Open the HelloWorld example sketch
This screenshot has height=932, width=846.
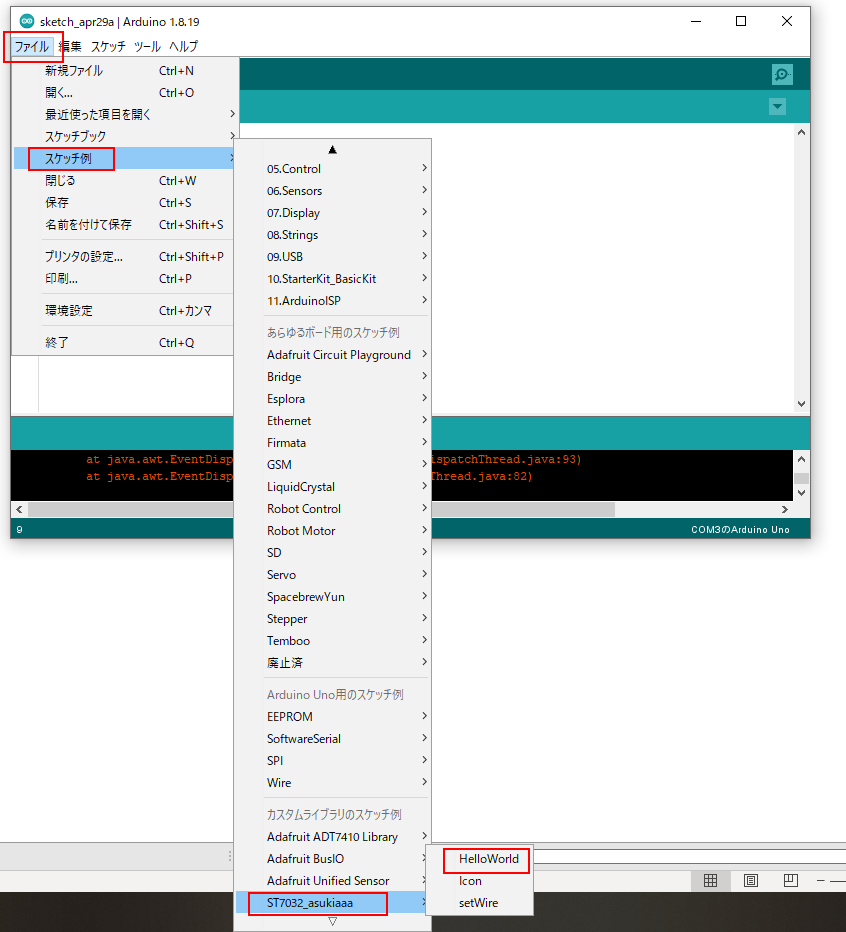tap(488, 859)
